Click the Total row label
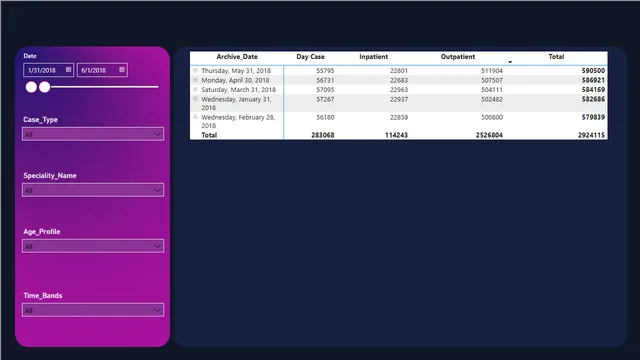Viewport: 640px width, 360px height. (x=209, y=135)
